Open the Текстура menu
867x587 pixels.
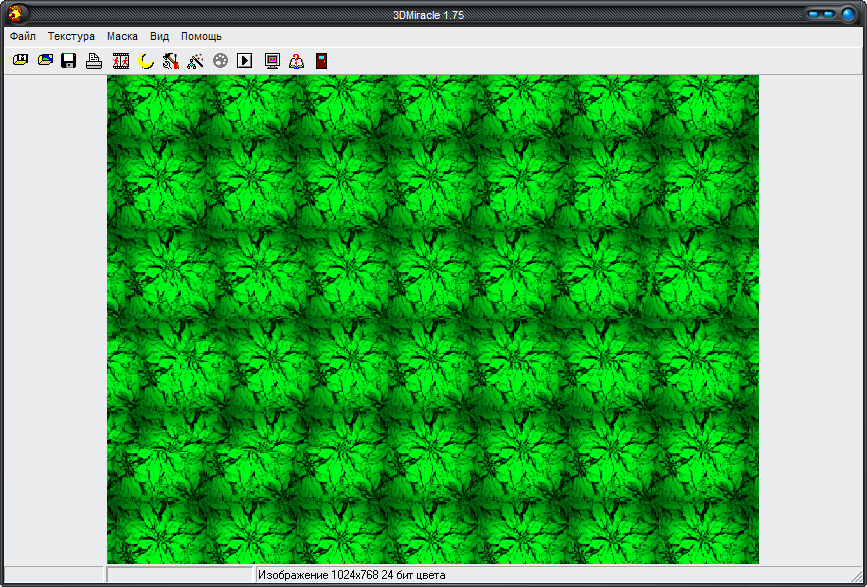(71, 36)
